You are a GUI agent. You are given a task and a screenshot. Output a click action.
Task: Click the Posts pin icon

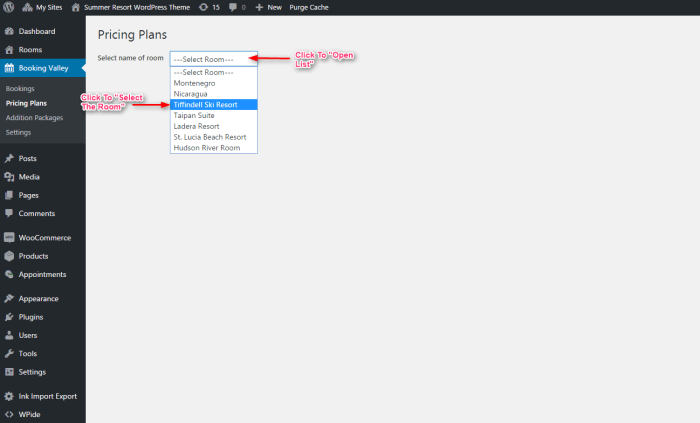[9, 159]
